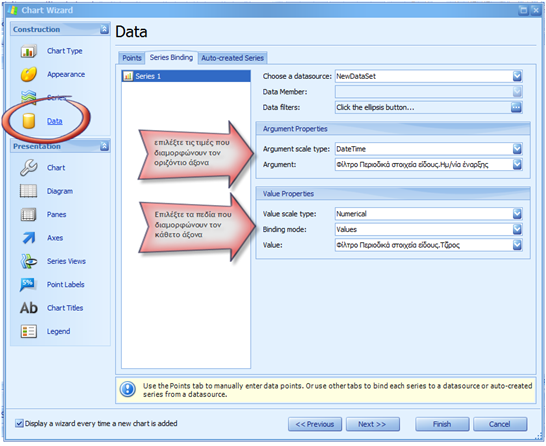
Task: Open the Series Views page
Action: click(x=66, y=261)
